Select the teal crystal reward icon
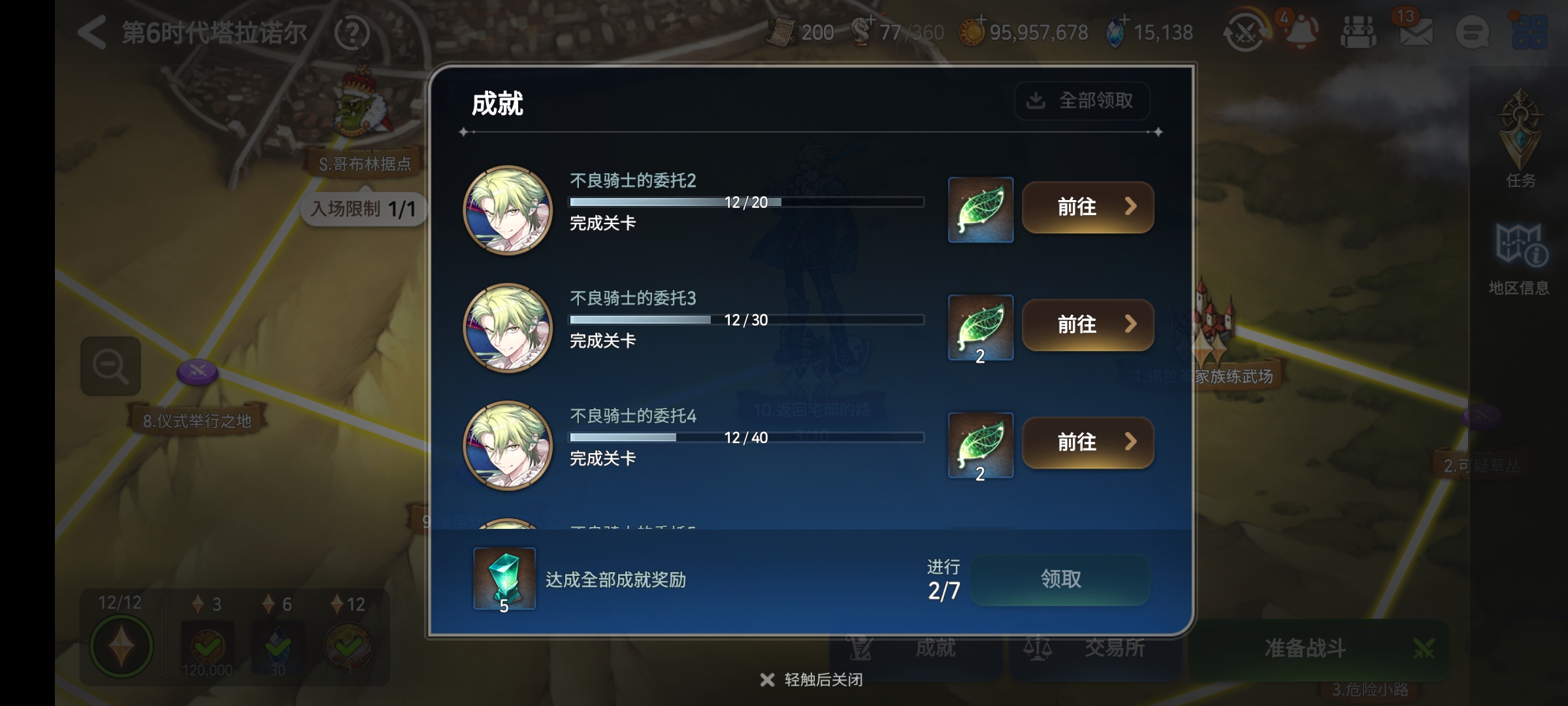 point(504,579)
